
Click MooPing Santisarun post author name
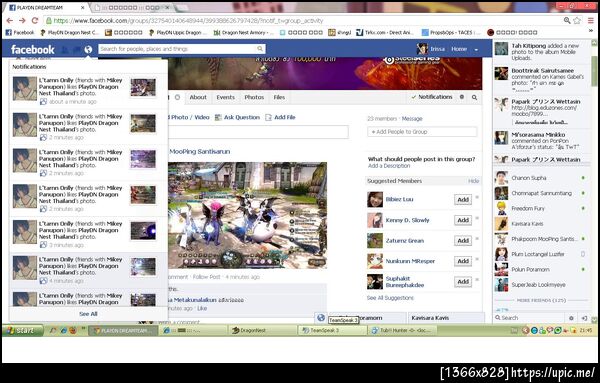click(x=199, y=152)
